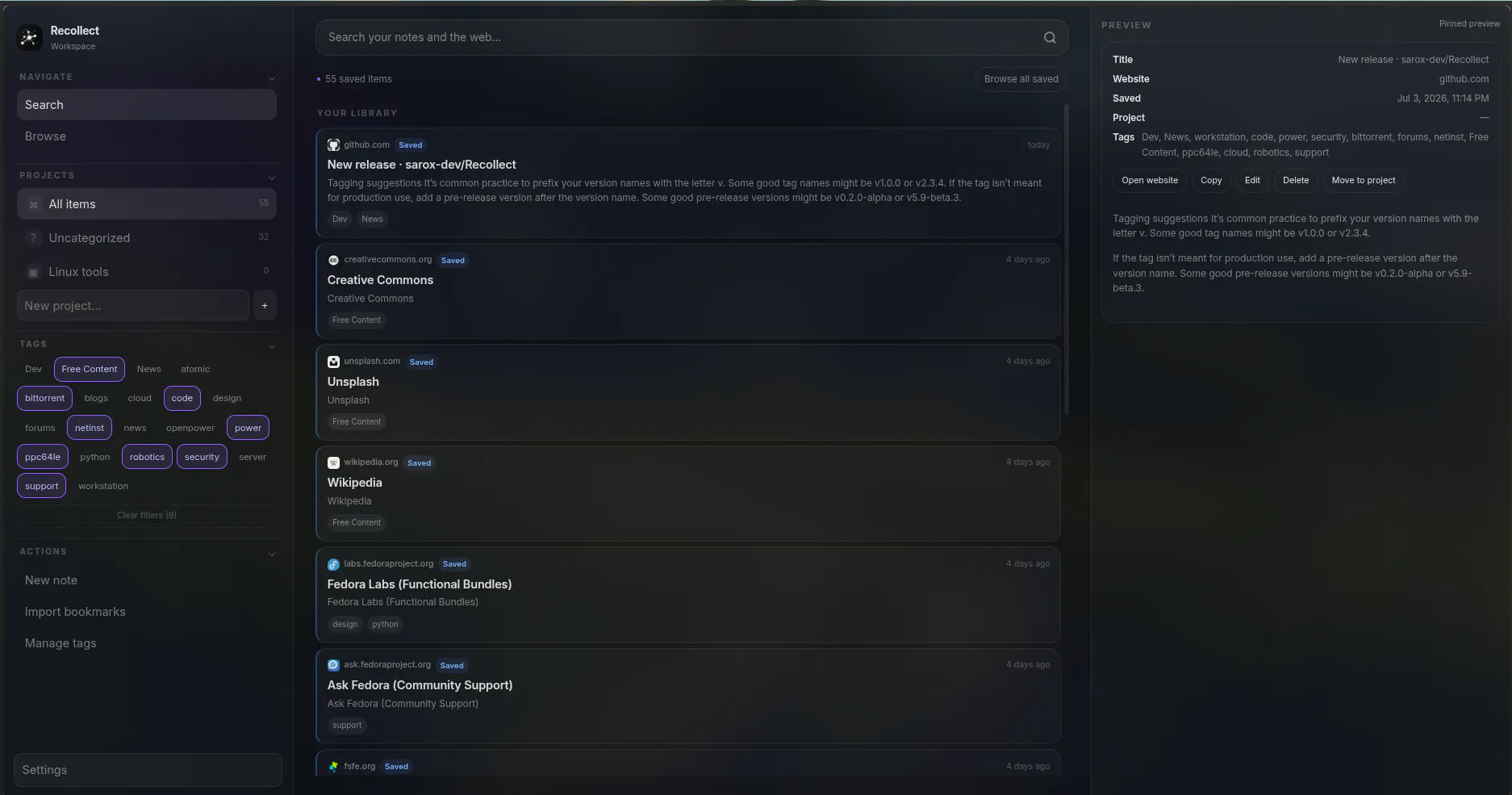This screenshot has width=1512, height=795.
Task: Open the Wikipedia saved item card
Action: tap(688, 494)
